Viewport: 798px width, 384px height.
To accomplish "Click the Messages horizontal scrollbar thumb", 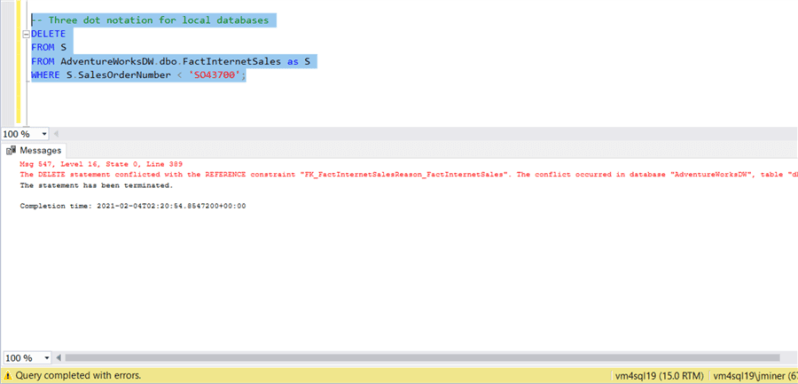I will tap(422, 358).
